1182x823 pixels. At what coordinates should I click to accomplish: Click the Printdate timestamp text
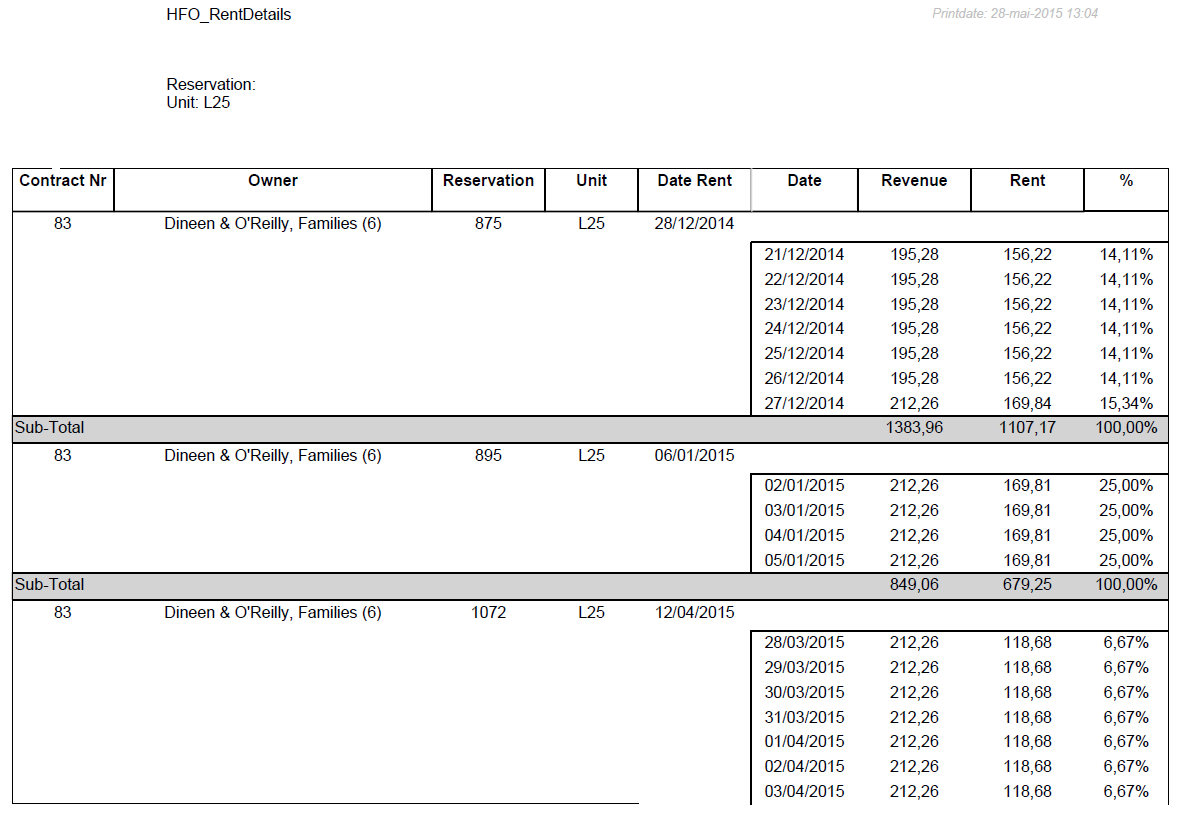1015,14
